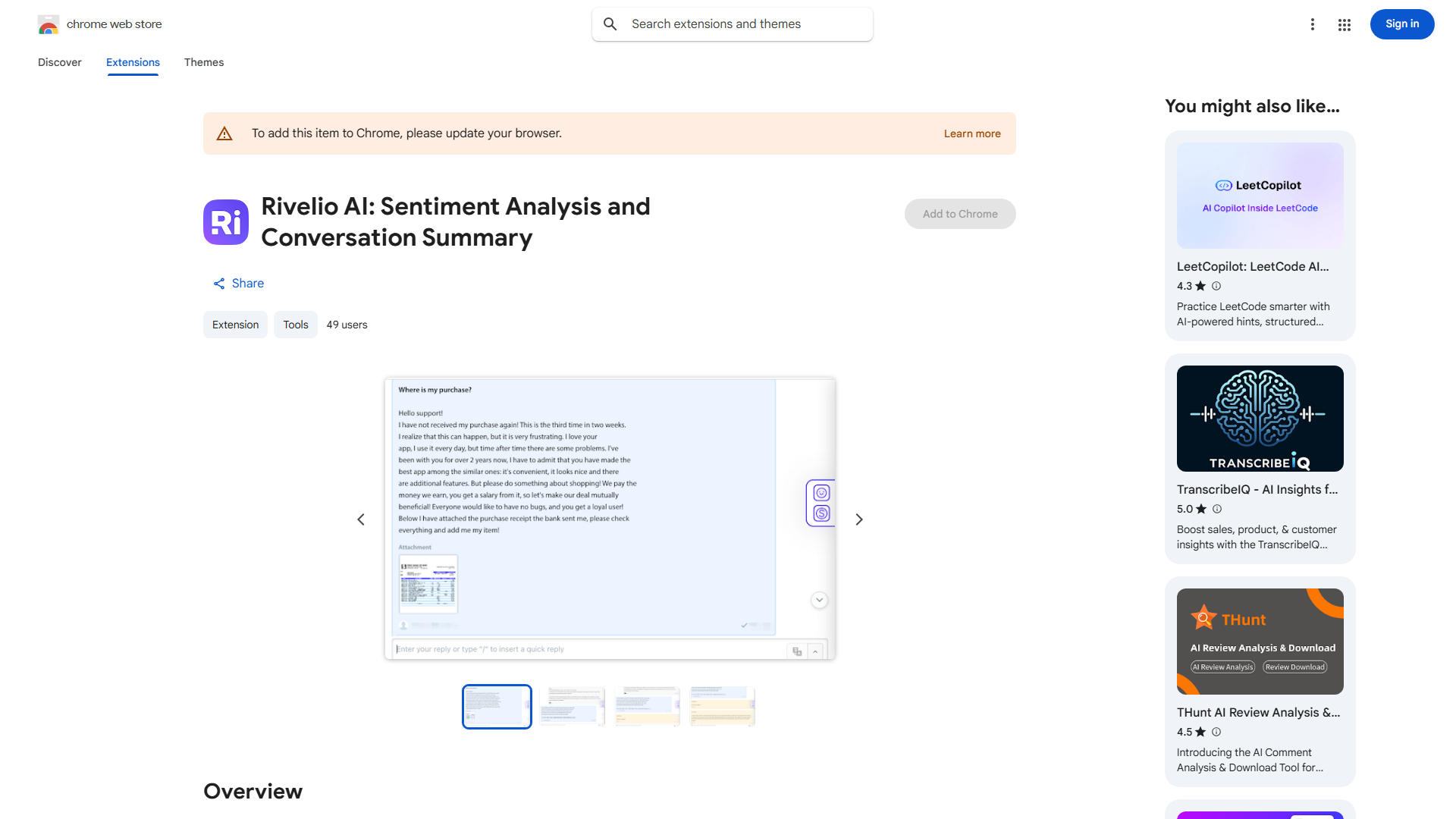Image resolution: width=1456 pixels, height=819 pixels.
Task: Click the share icon
Action: click(219, 284)
